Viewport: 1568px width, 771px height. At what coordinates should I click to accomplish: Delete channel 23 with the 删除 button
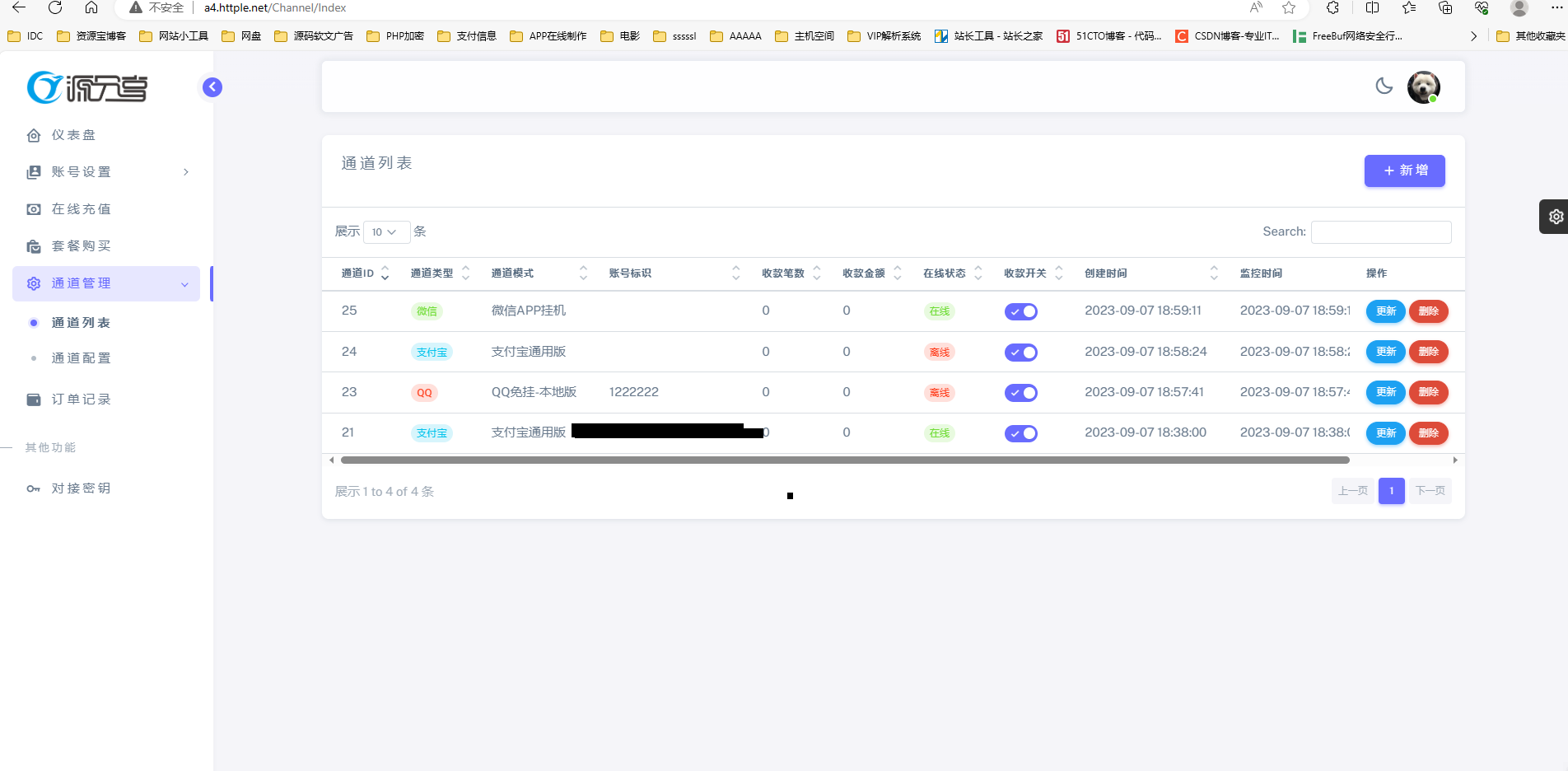[1428, 393]
